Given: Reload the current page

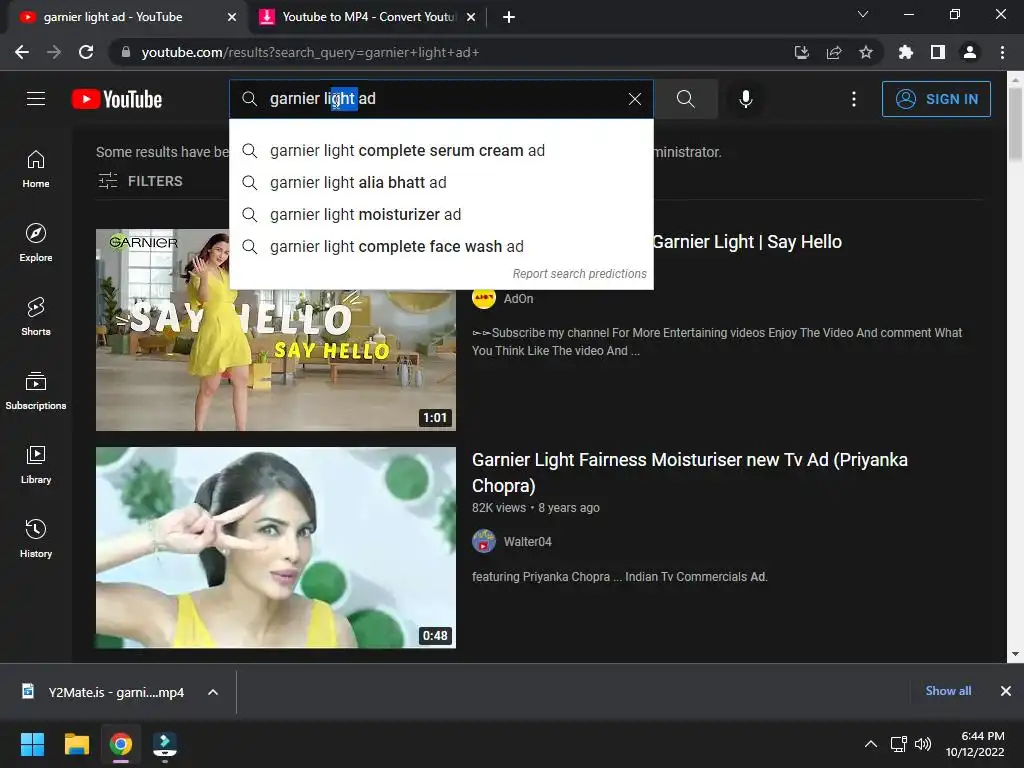Looking at the screenshot, I should pyautogui.click(x=86, y=52).
